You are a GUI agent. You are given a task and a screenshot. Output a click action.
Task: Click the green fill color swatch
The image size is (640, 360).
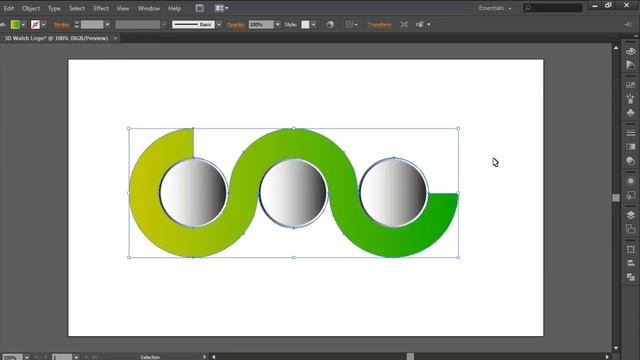(x=15, y=24)
